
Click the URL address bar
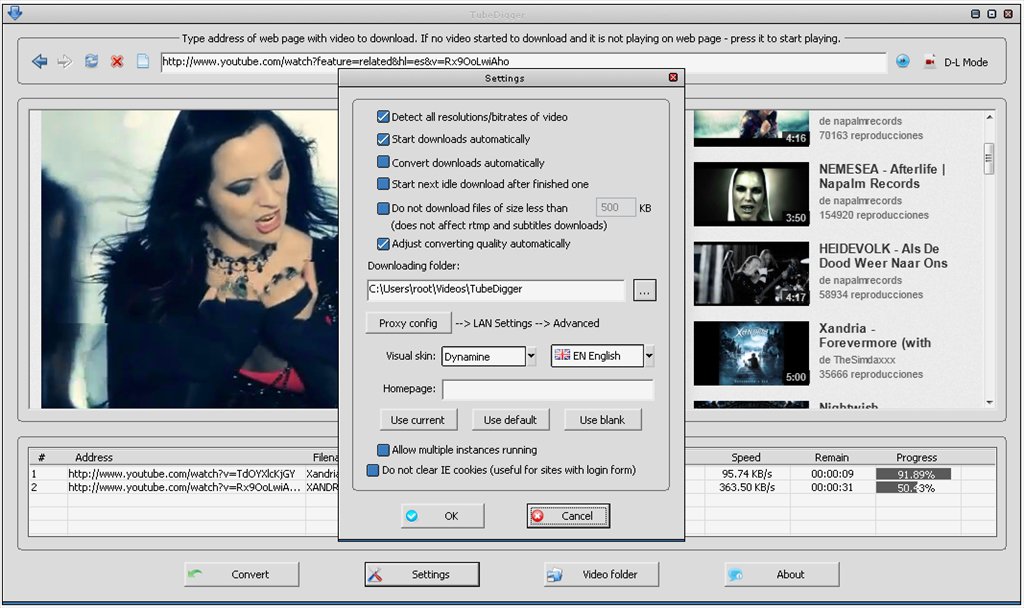pyautogui.click(x=523, y=62)
